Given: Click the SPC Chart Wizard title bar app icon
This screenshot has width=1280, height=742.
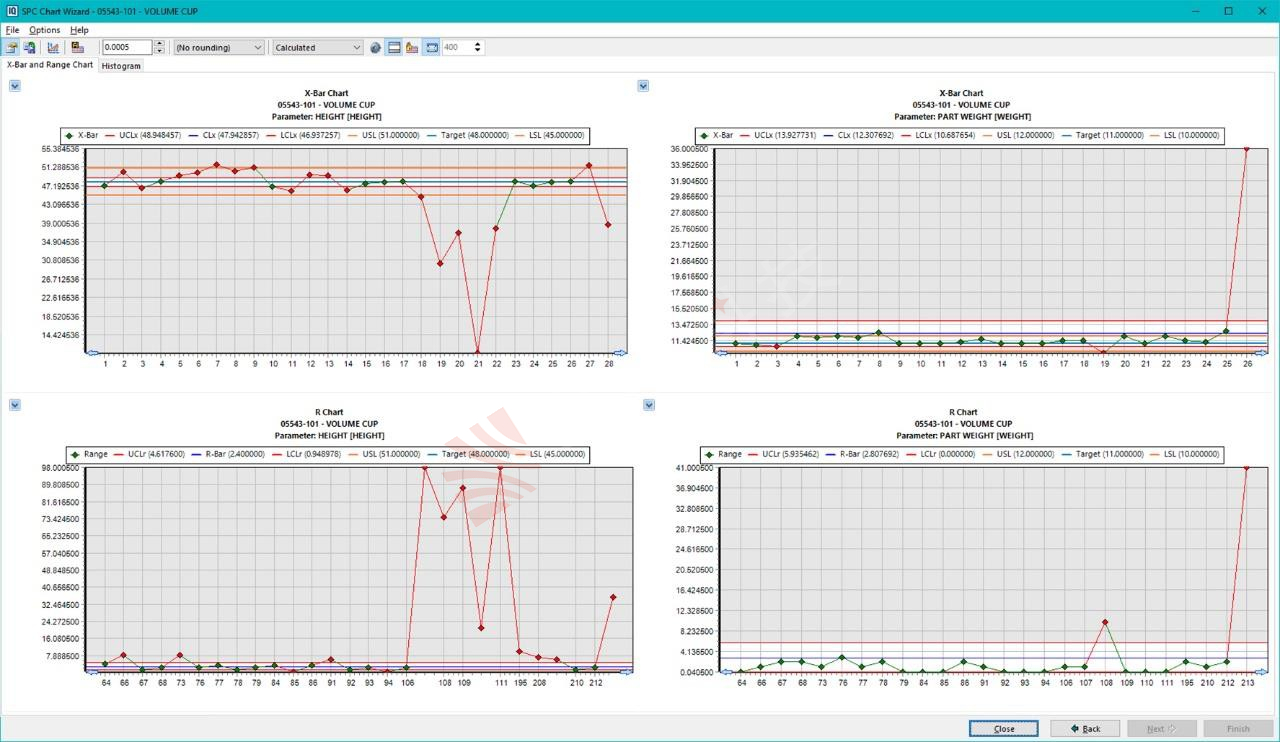Looking at the screenshot, I should click(11, 11).
